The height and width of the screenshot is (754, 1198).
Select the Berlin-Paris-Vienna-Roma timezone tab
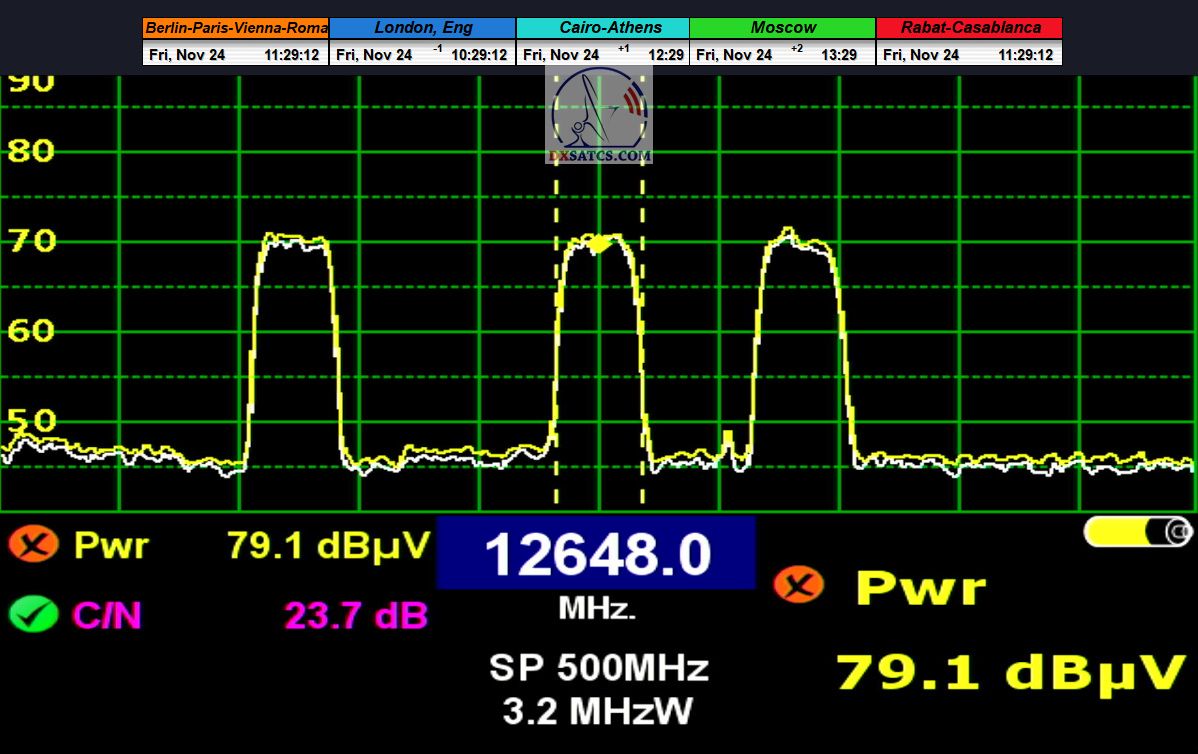[x=236, y=28]
